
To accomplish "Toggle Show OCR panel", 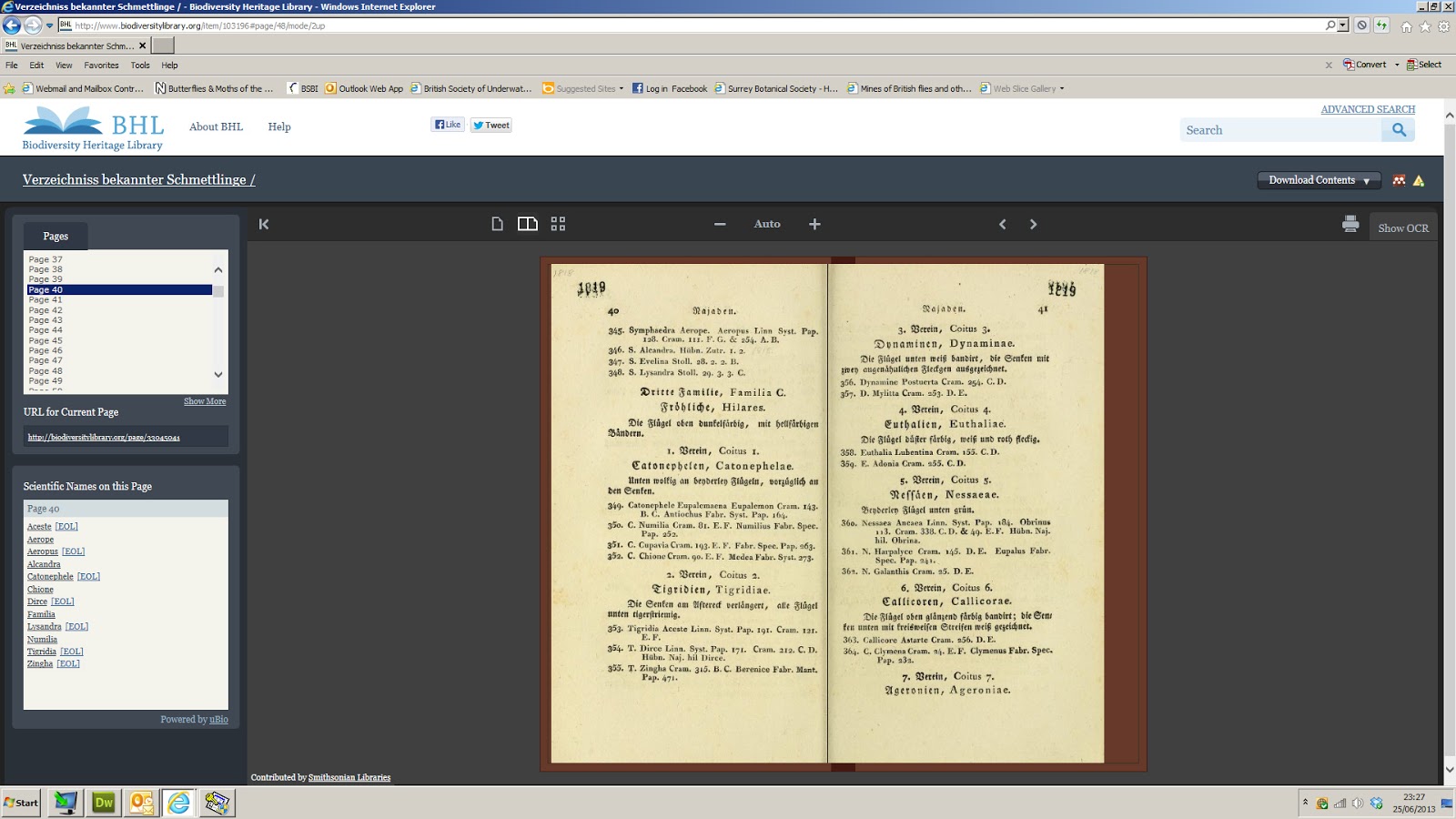I will 1402,228.
